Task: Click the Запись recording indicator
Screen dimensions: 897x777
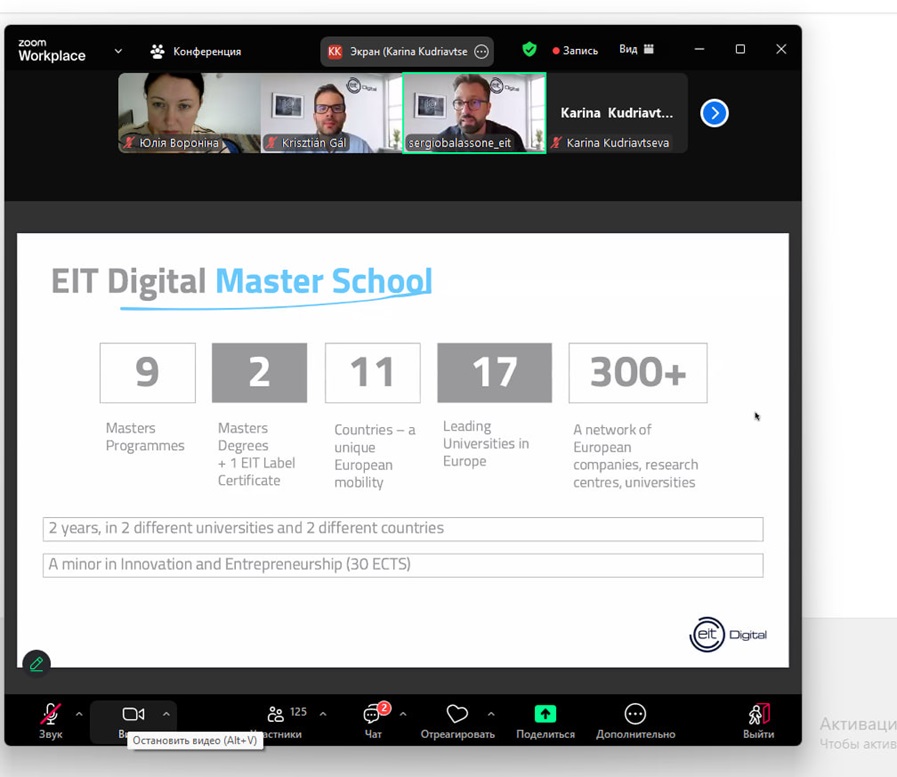Action: tap(575, 51)
